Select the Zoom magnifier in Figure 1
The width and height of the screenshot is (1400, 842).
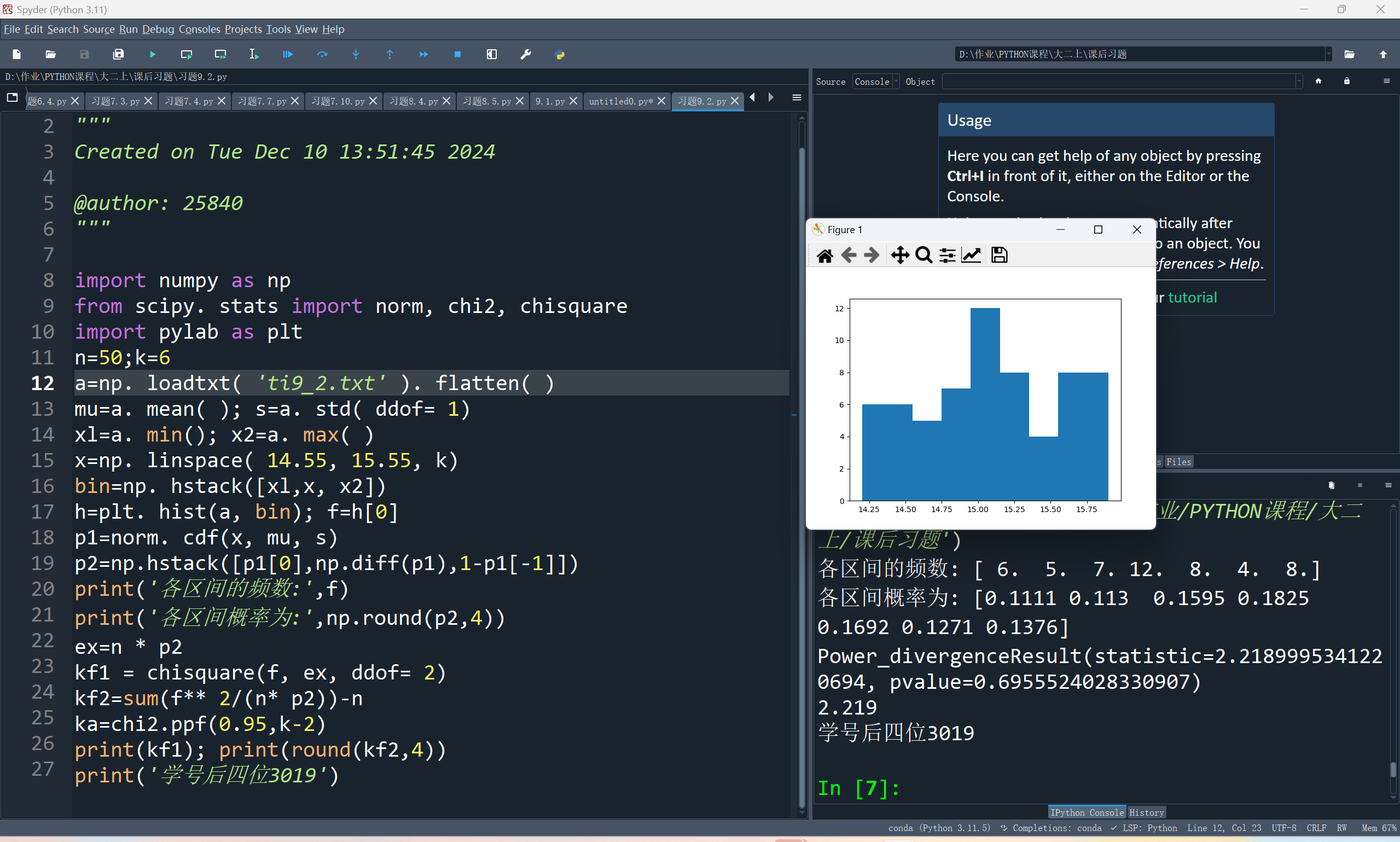(923, 255)
